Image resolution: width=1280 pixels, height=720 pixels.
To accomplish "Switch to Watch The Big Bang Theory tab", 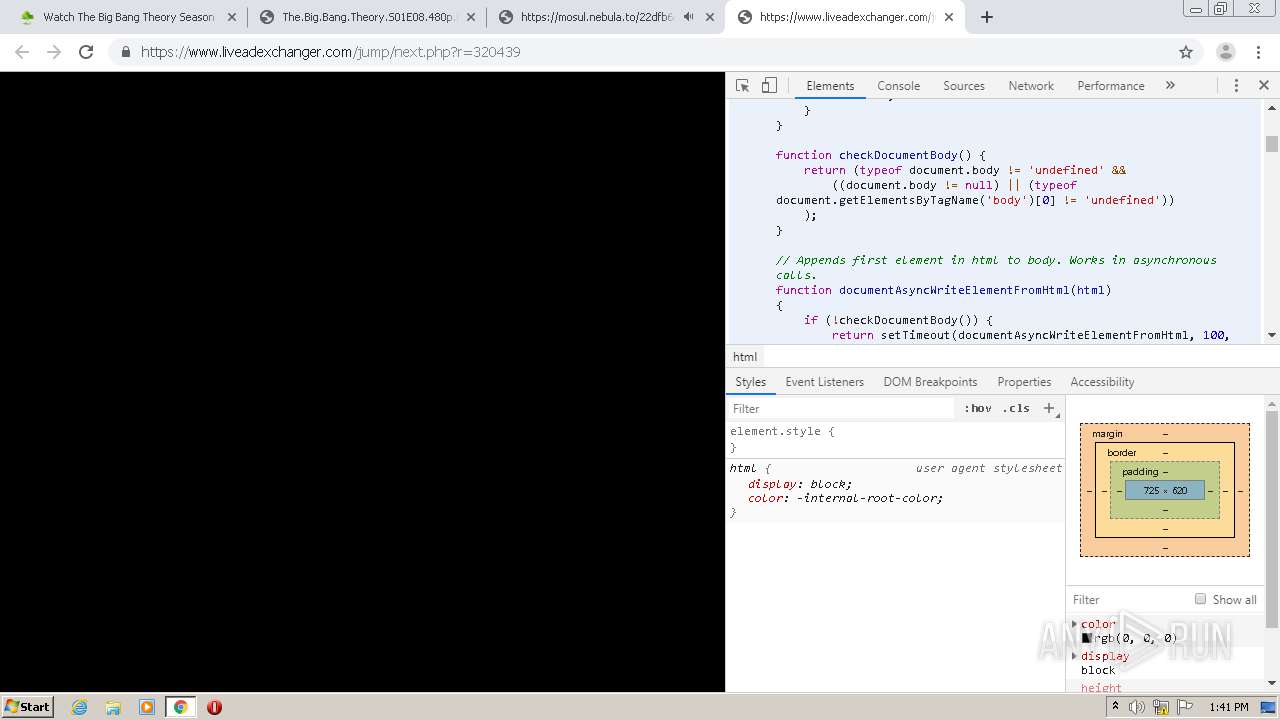I will (127, 17).
